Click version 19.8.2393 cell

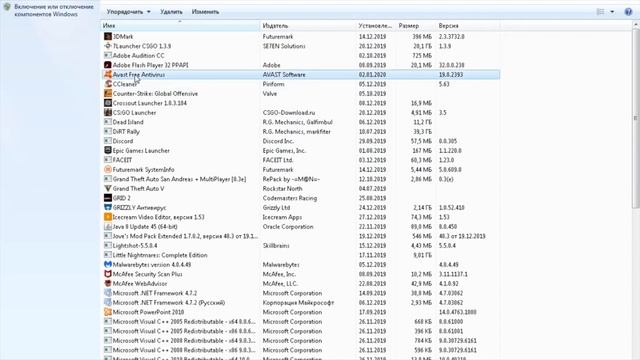[x=451, y=74]
